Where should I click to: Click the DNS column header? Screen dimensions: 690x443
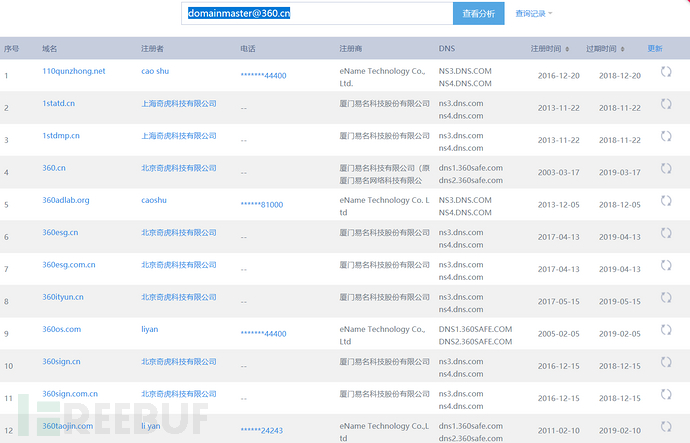447,48
